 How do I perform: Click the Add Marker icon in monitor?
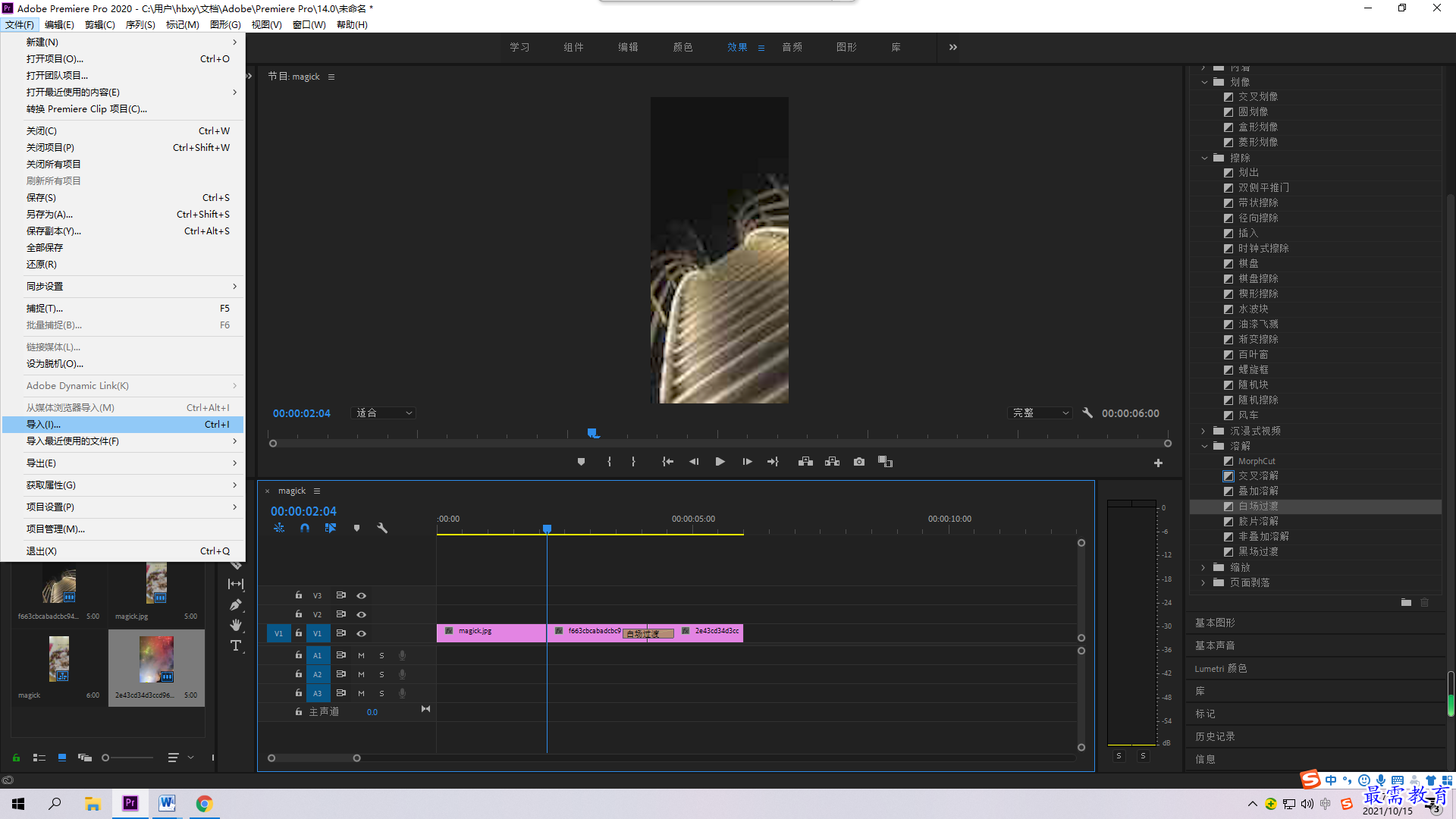point(581,462)
